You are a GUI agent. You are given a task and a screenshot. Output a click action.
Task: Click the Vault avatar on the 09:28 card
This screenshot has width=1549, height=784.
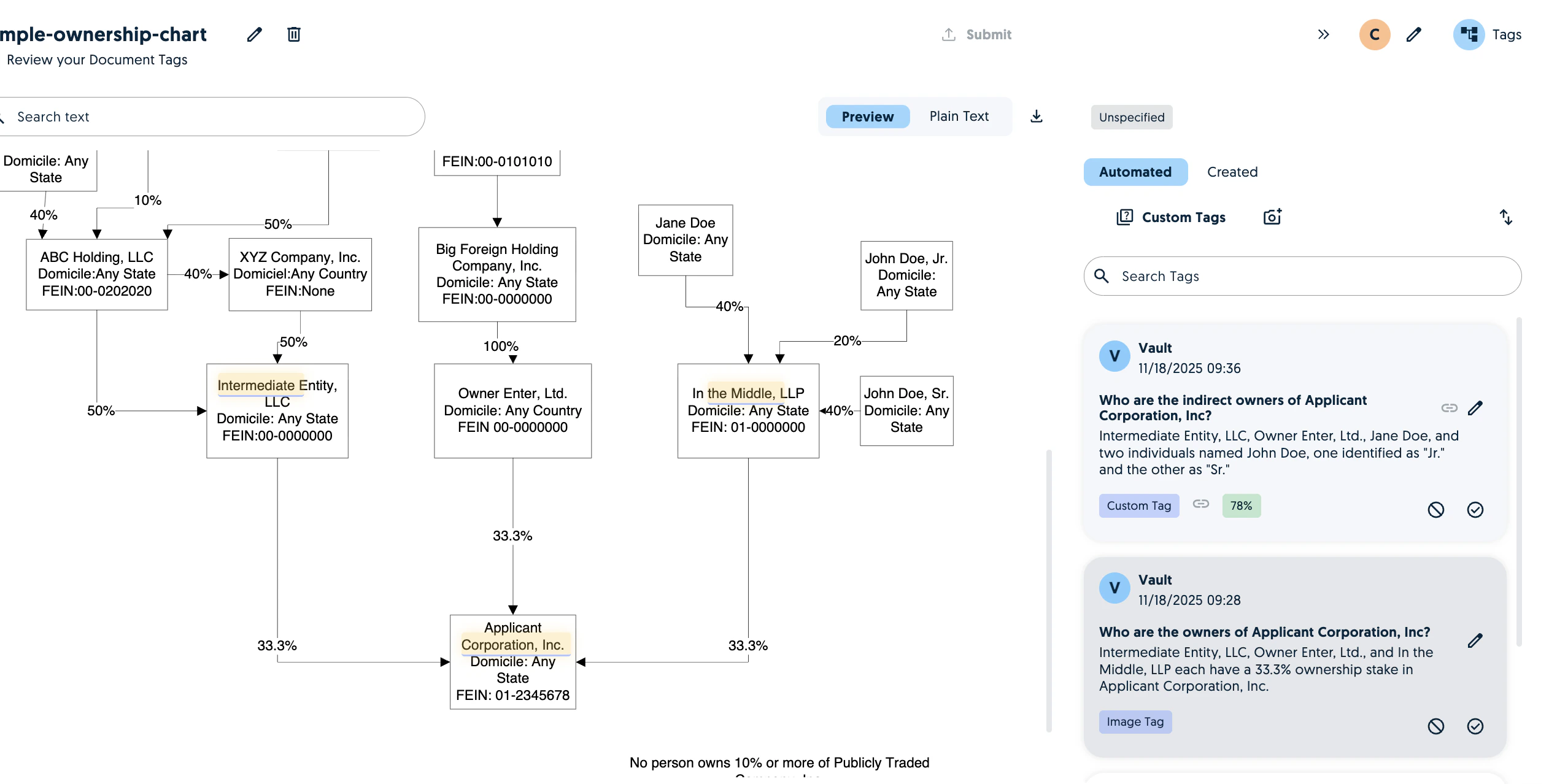(1114, 588)
